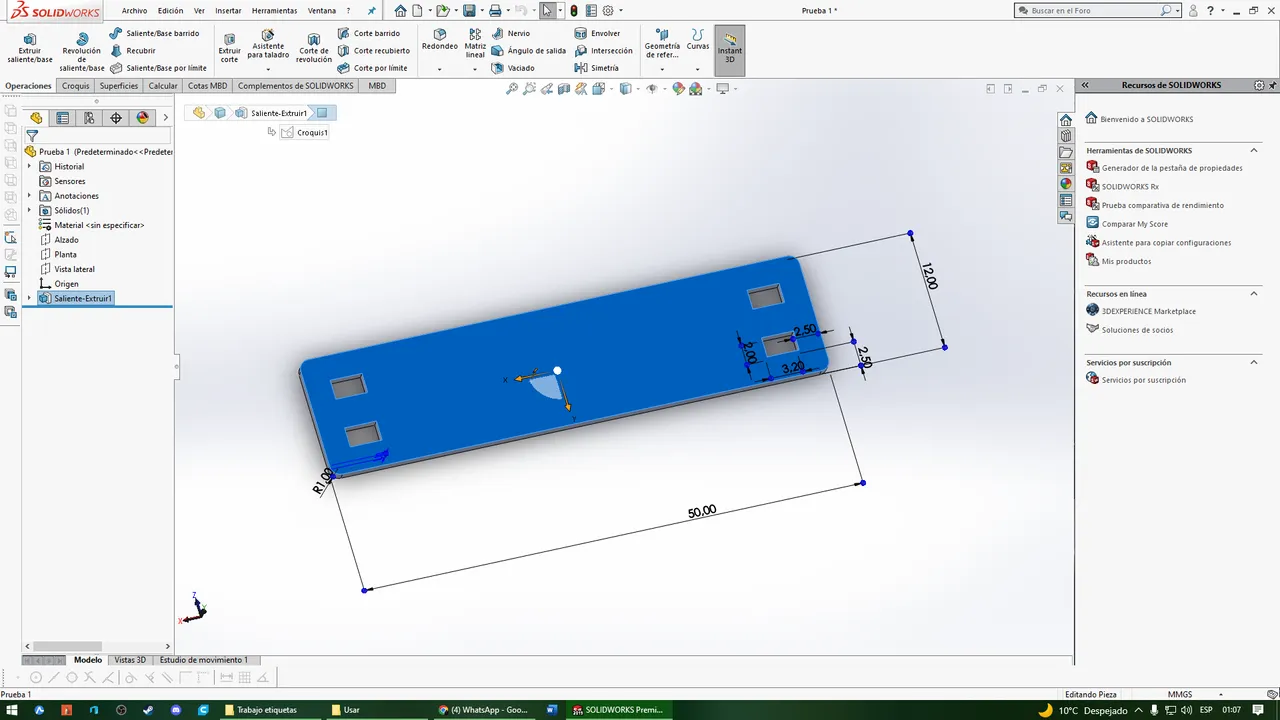Click Comparar My Score link
Image resolution: width=1280 pixels, height=720 pixels.
click(x=1134, y=224)
